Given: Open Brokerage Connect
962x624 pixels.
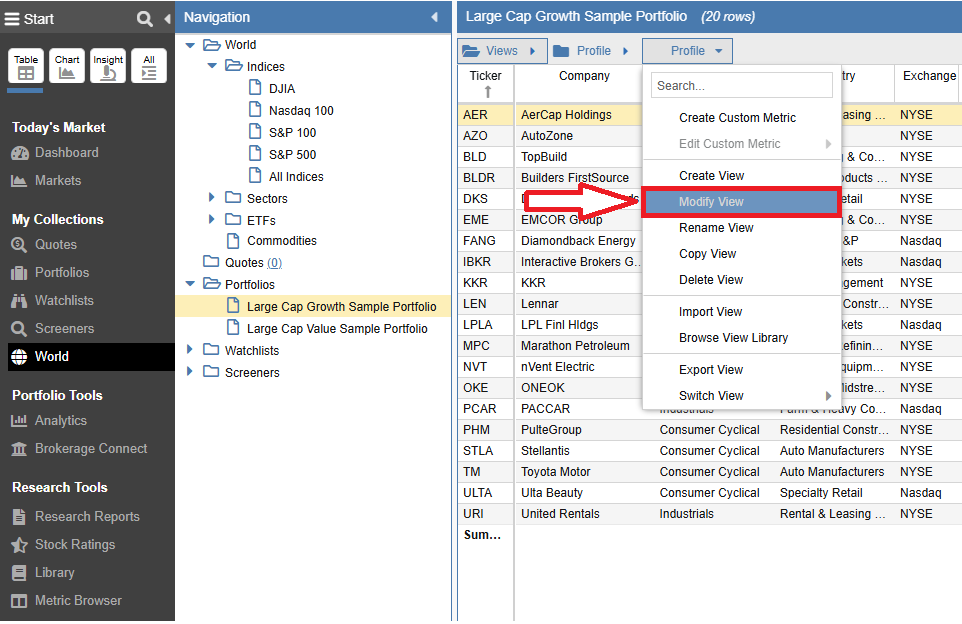Looking at the screenshot, I should [79, 449].
